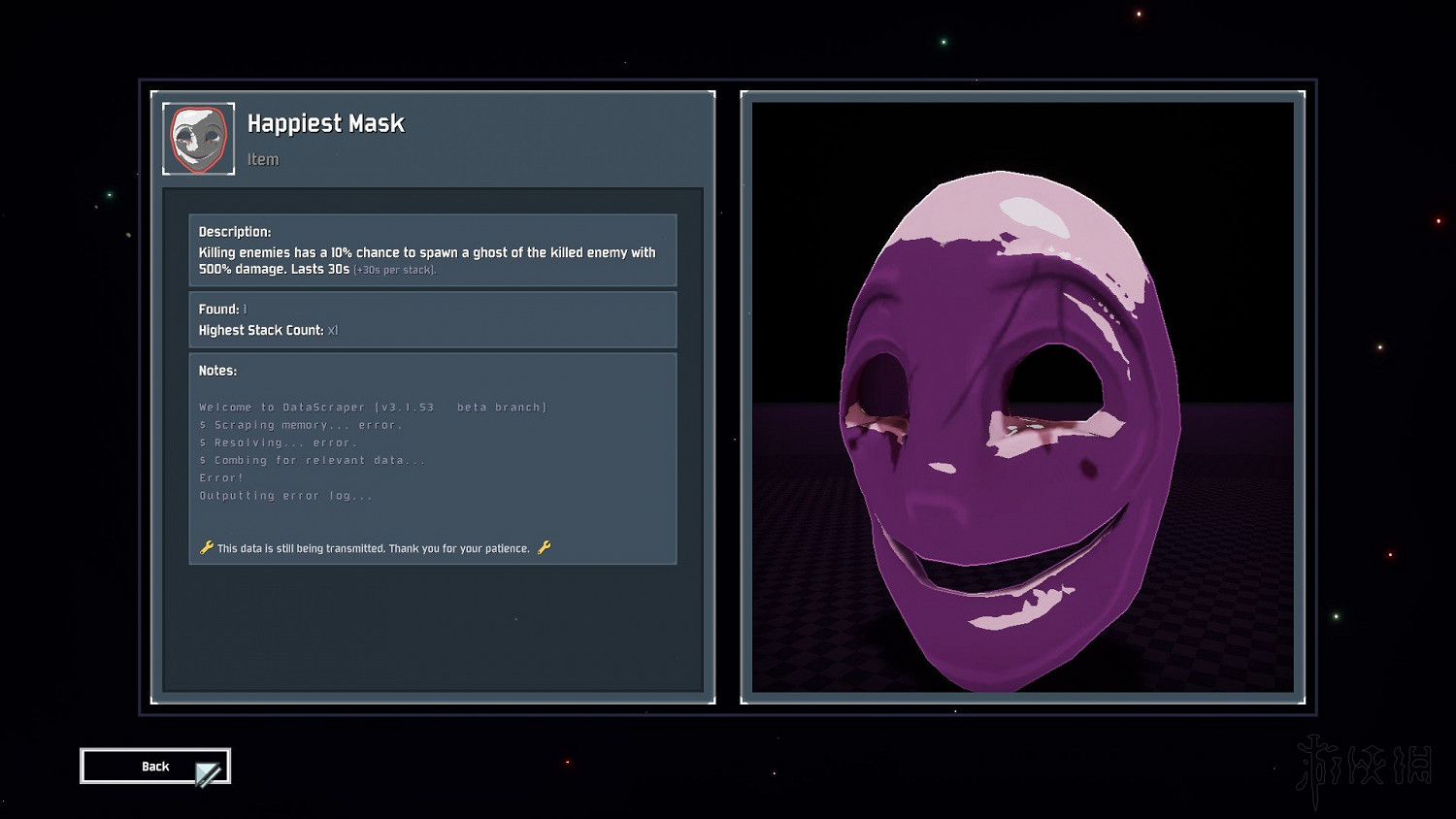The width and height of the screenshot is (1456, 819).
Task: Click the left wrench icon in Notes
Action: coord(206,548)
